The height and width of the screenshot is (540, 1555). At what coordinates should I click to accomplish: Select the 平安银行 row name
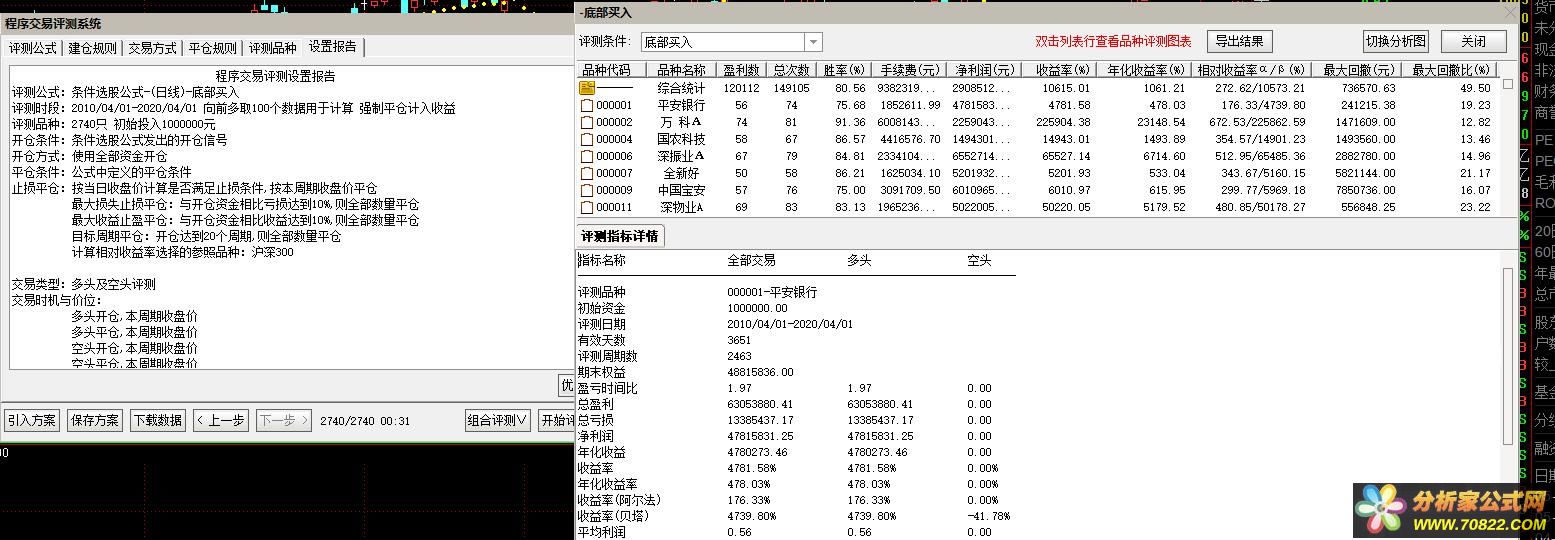coord(681,105)
